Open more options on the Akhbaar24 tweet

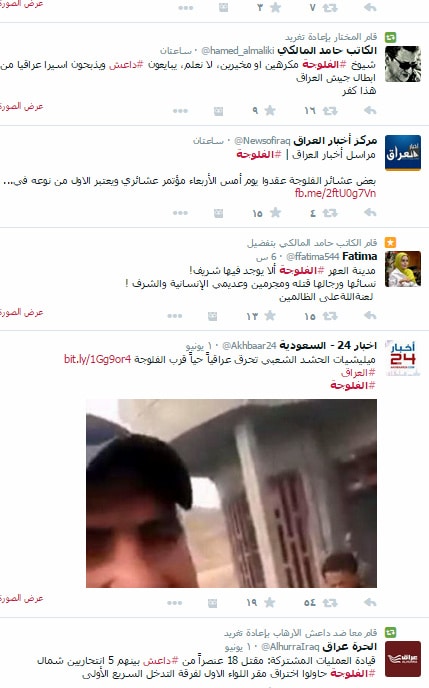[x=175, y=603]
